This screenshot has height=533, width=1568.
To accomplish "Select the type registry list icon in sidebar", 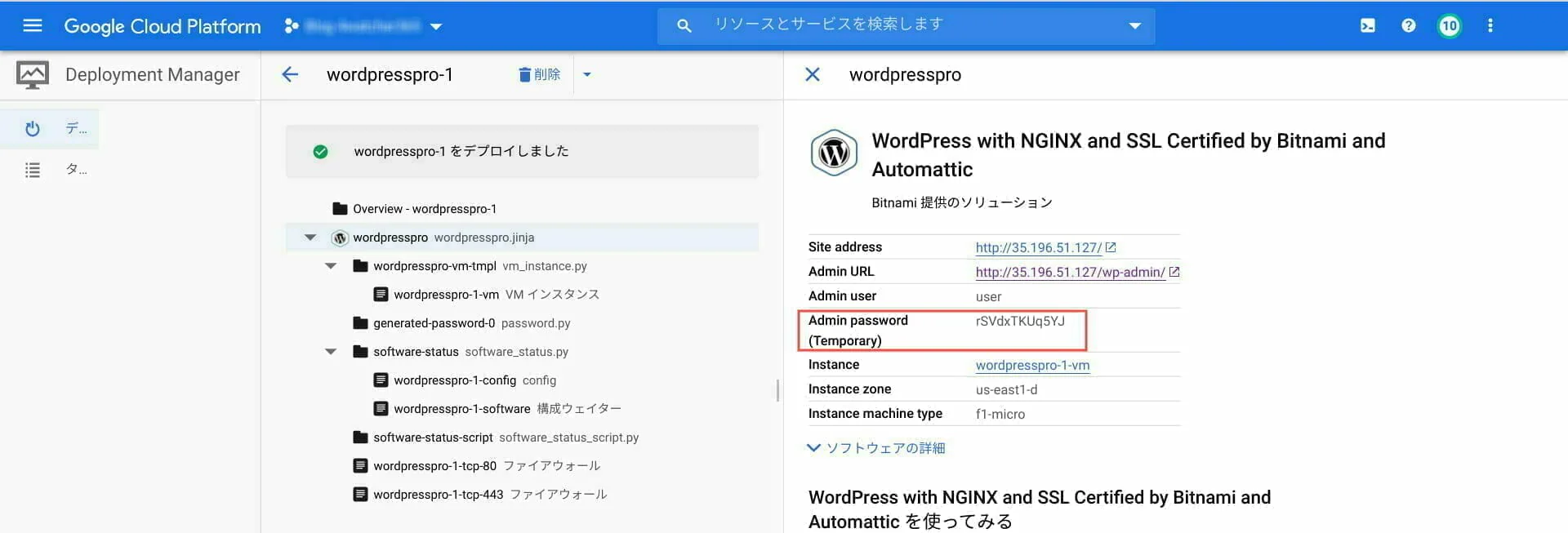I will point(33,170).
